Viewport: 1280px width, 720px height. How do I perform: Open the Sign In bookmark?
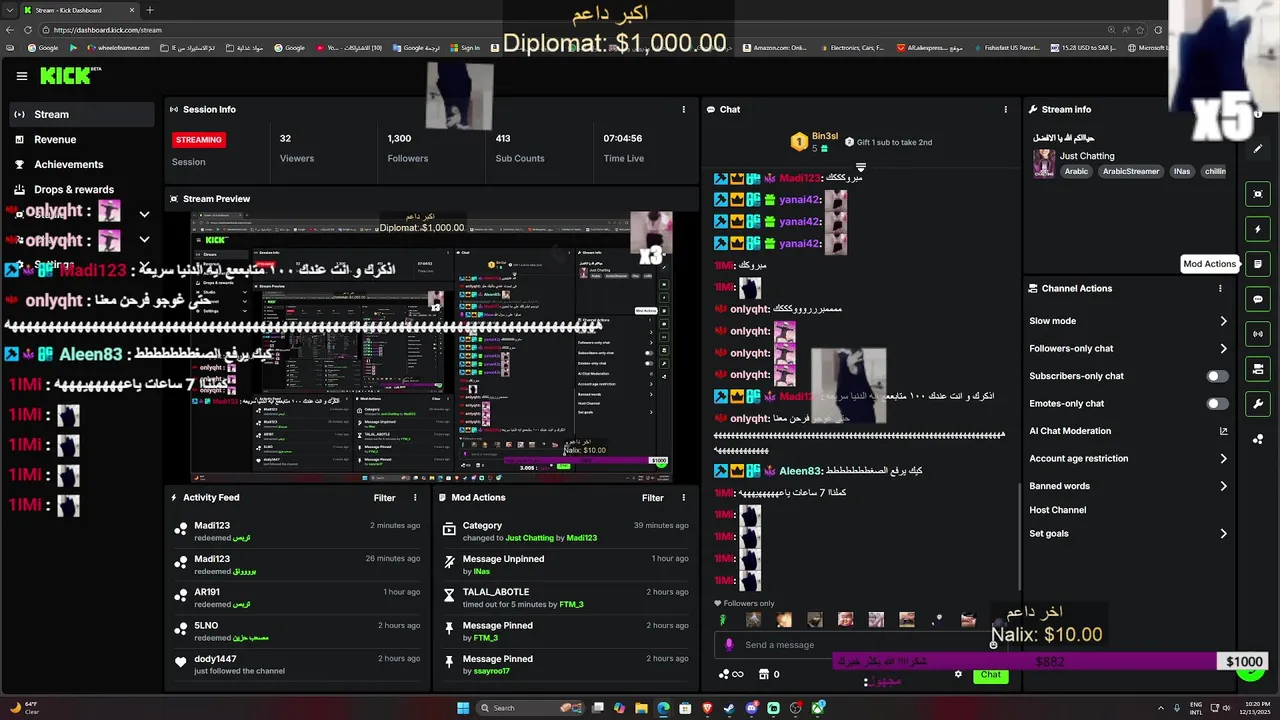click(x=464, y=47)
